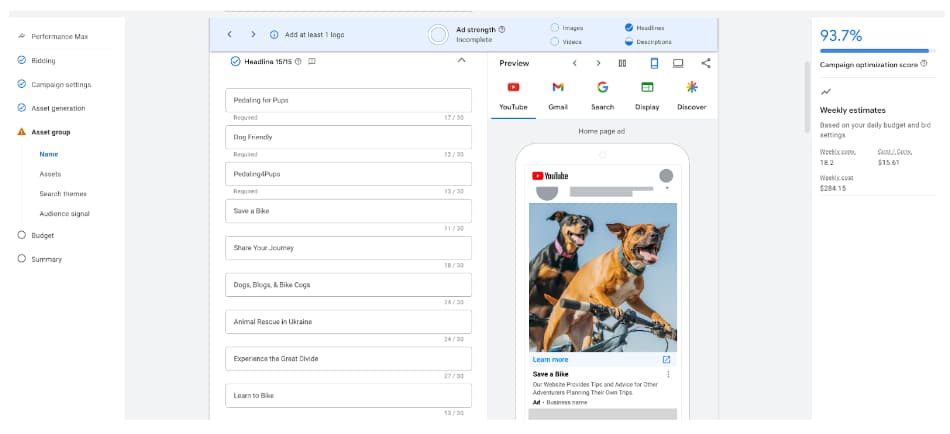
Task: Click the Asset group warning triangle icon
Action: pyautogui.click(x=22, y=132)
